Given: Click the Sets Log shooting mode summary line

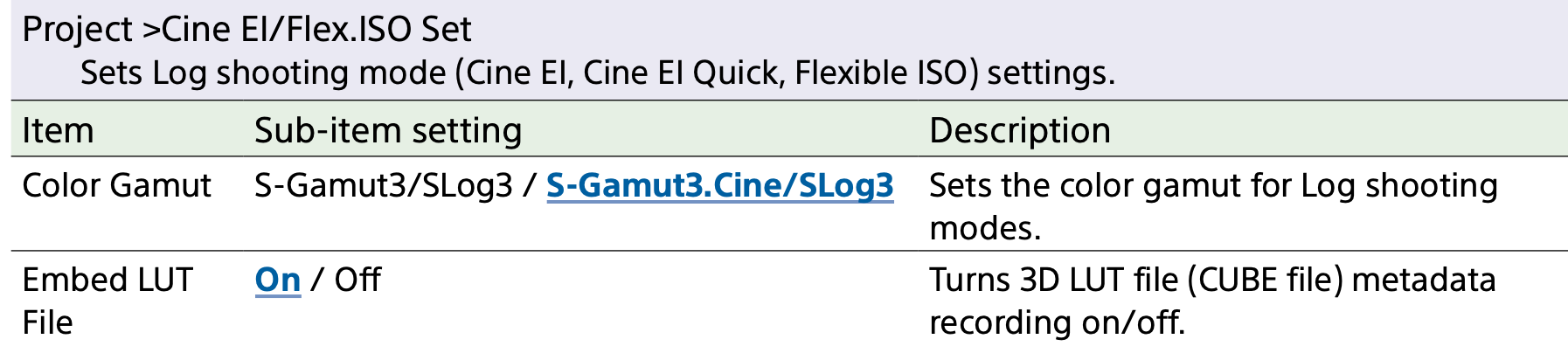Looking at the screenshot, I should 597,73.
